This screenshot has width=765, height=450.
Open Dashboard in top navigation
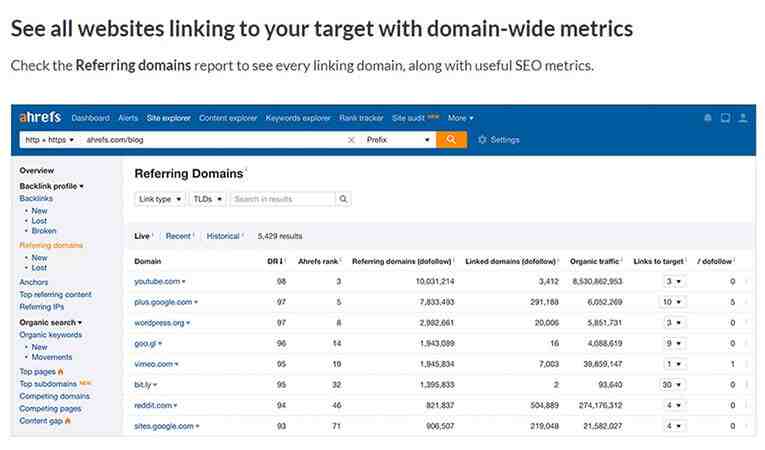[x=90, y=118]
